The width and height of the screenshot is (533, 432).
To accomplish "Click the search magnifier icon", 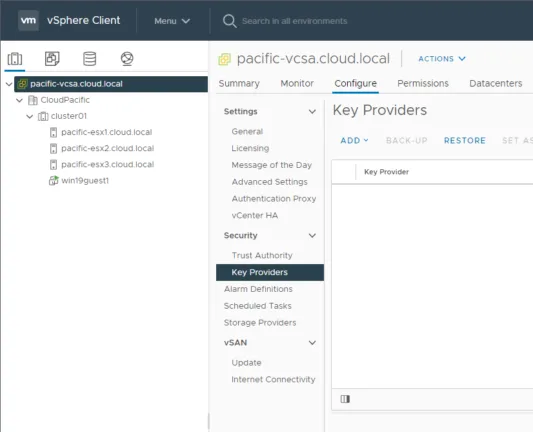I will (229, 21).
